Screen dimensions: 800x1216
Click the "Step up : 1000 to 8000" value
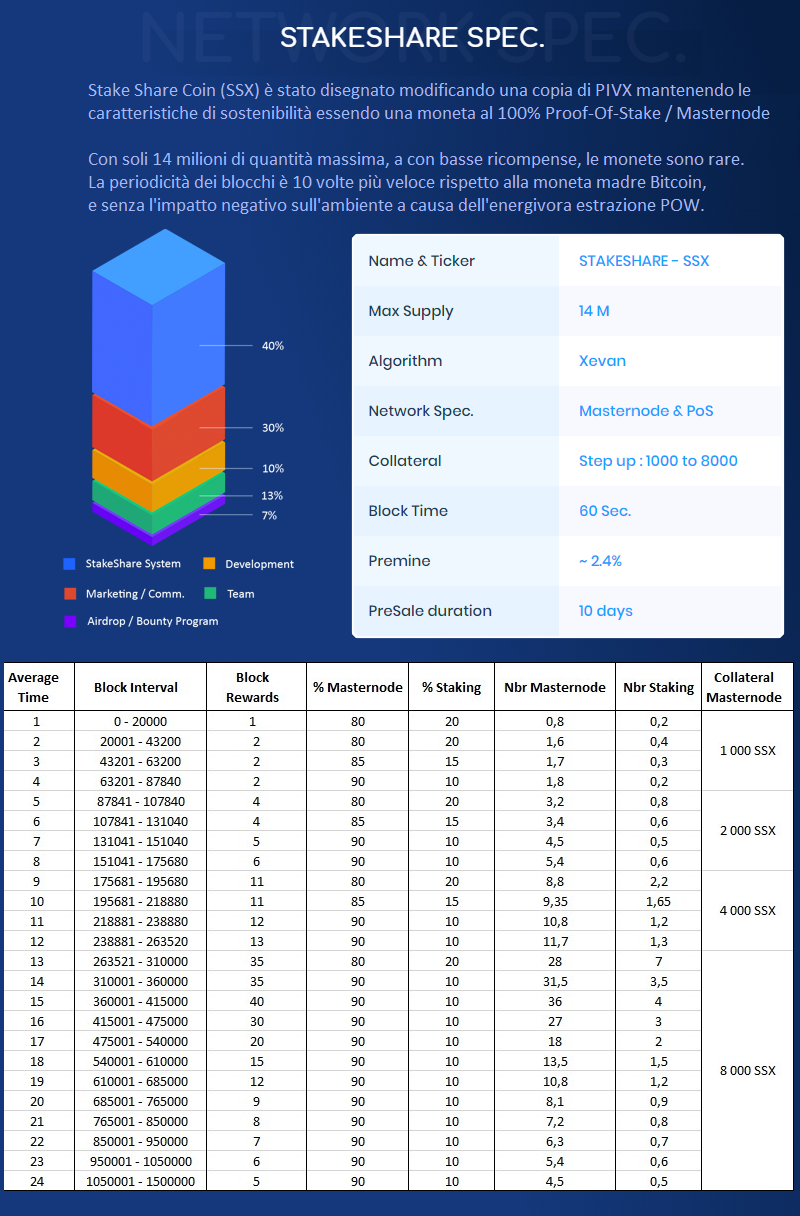point(658,461)
